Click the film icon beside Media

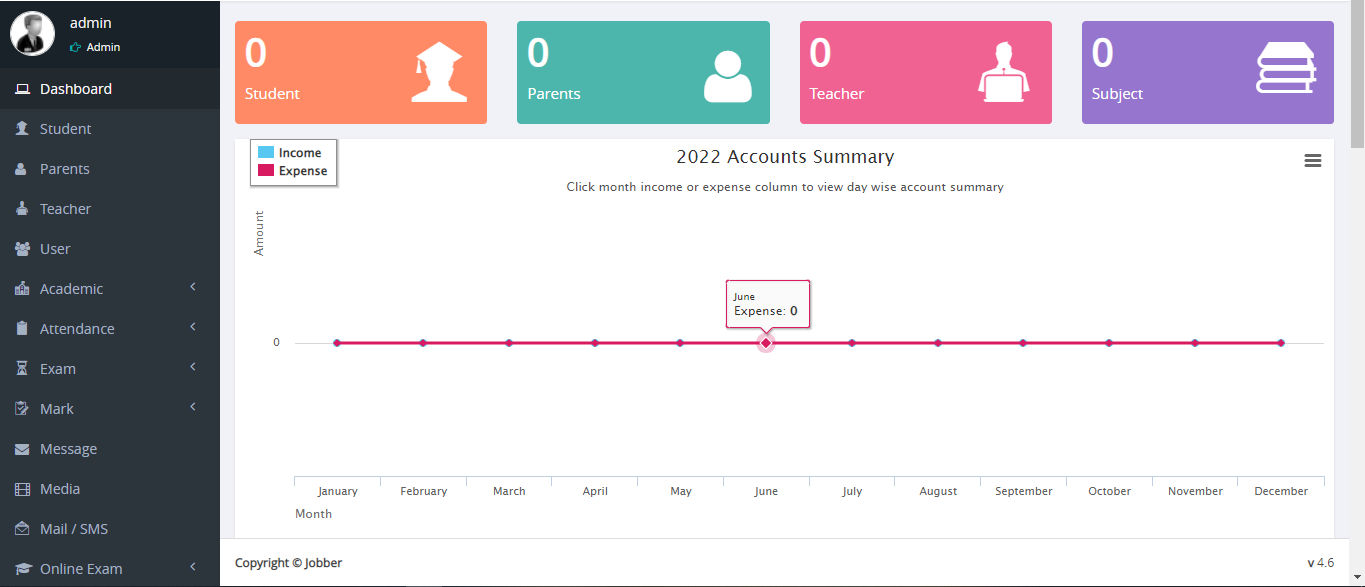point(22,489)
